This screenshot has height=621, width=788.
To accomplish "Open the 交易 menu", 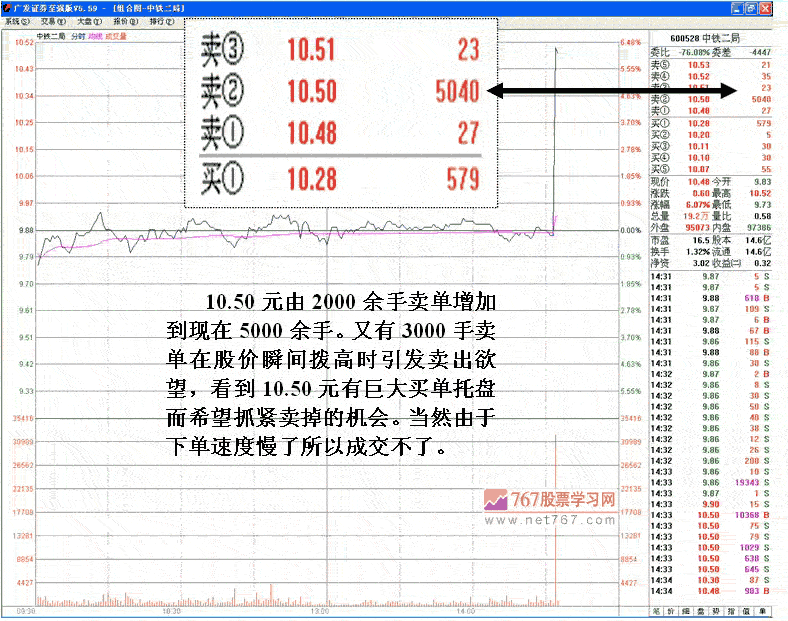I will [49, 20].
